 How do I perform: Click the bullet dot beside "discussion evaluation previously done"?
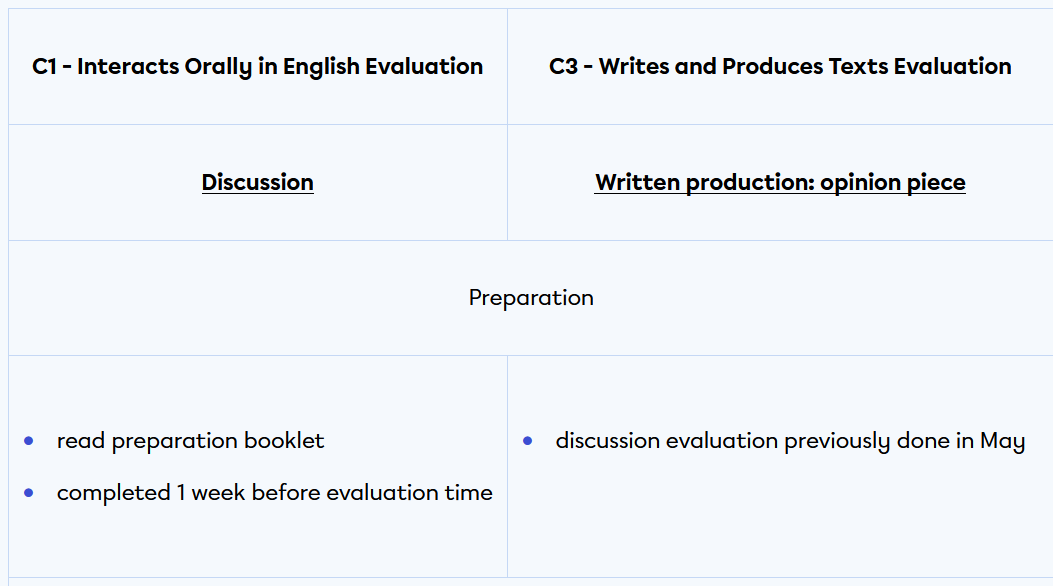(528, 441)
